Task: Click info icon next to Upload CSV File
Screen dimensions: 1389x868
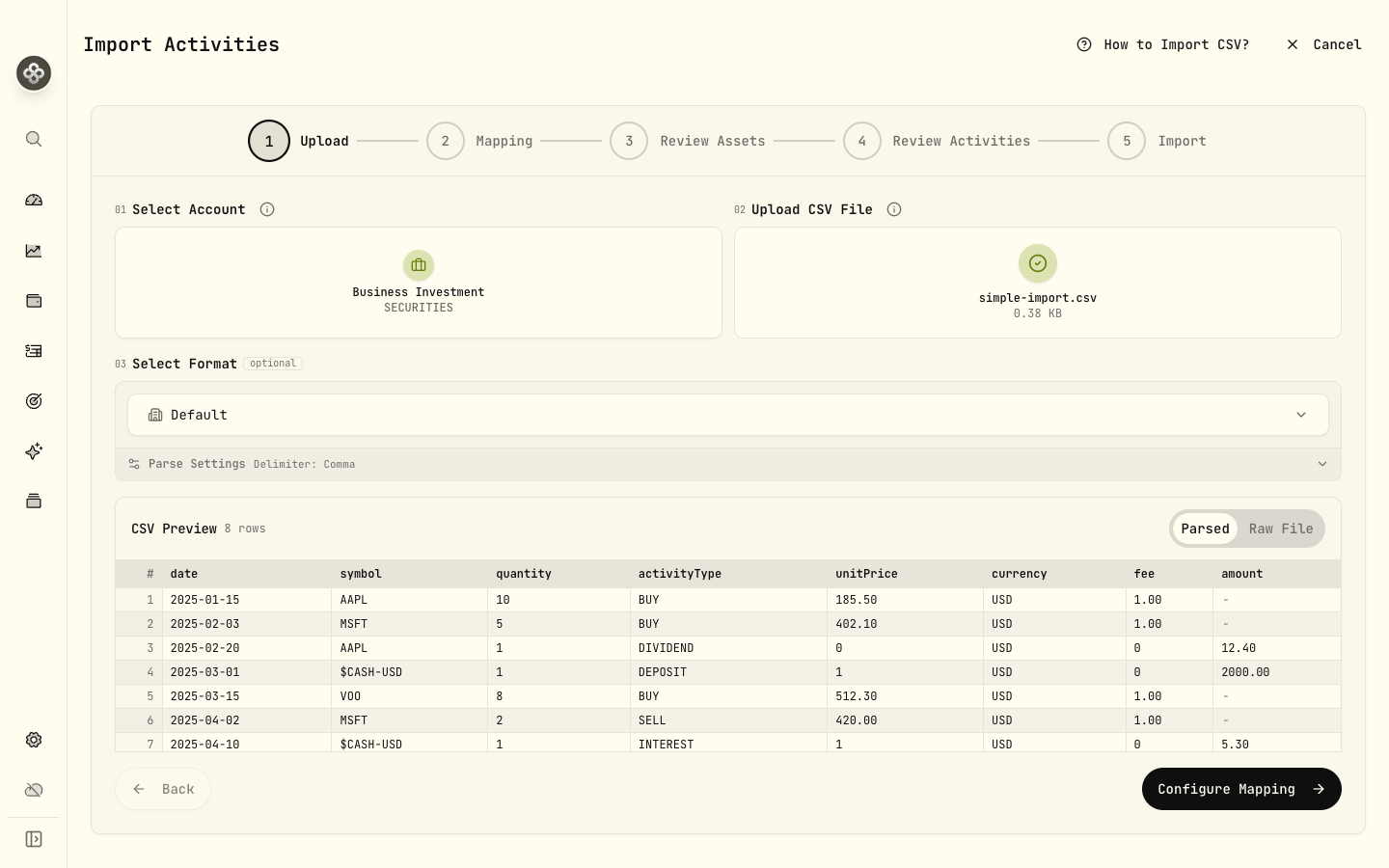Action: pos(894,209)
